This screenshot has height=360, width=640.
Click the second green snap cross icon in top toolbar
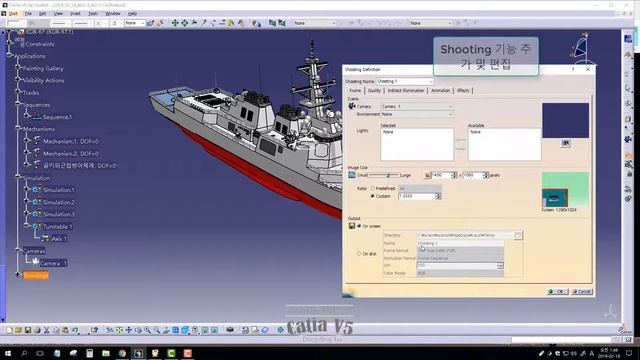click(185, 23)
